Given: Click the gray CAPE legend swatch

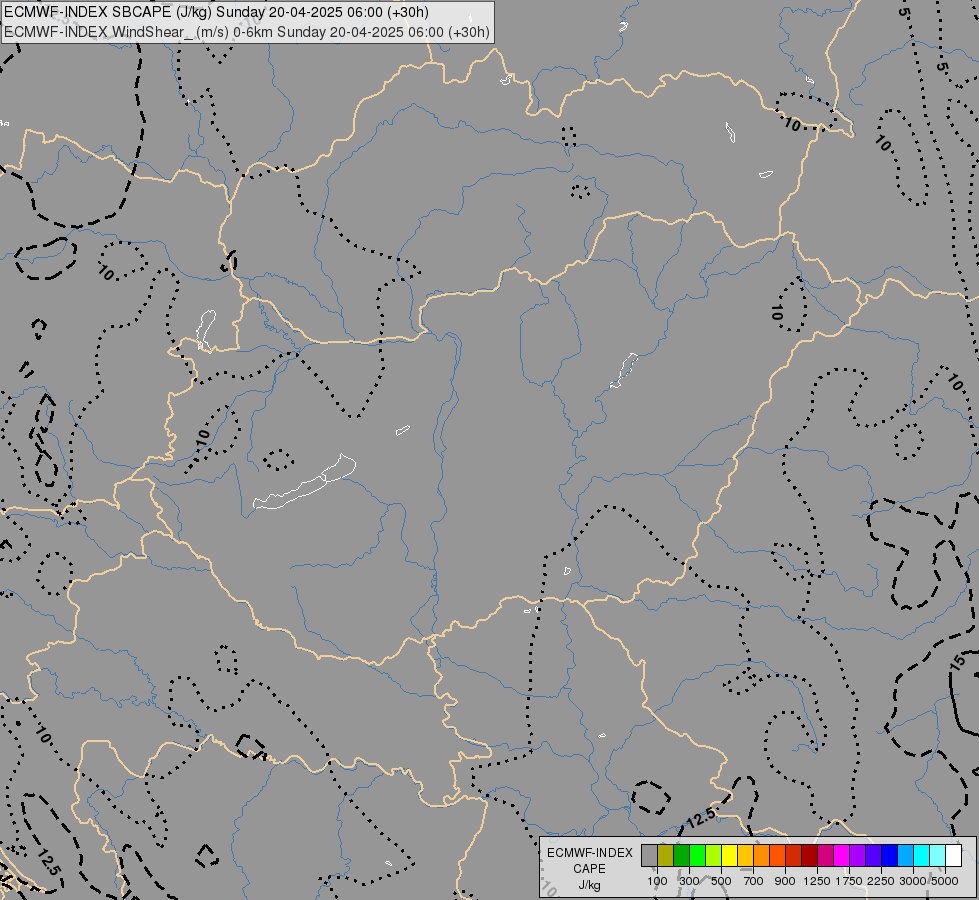Looking at the screenshot, I should (649, 856).
